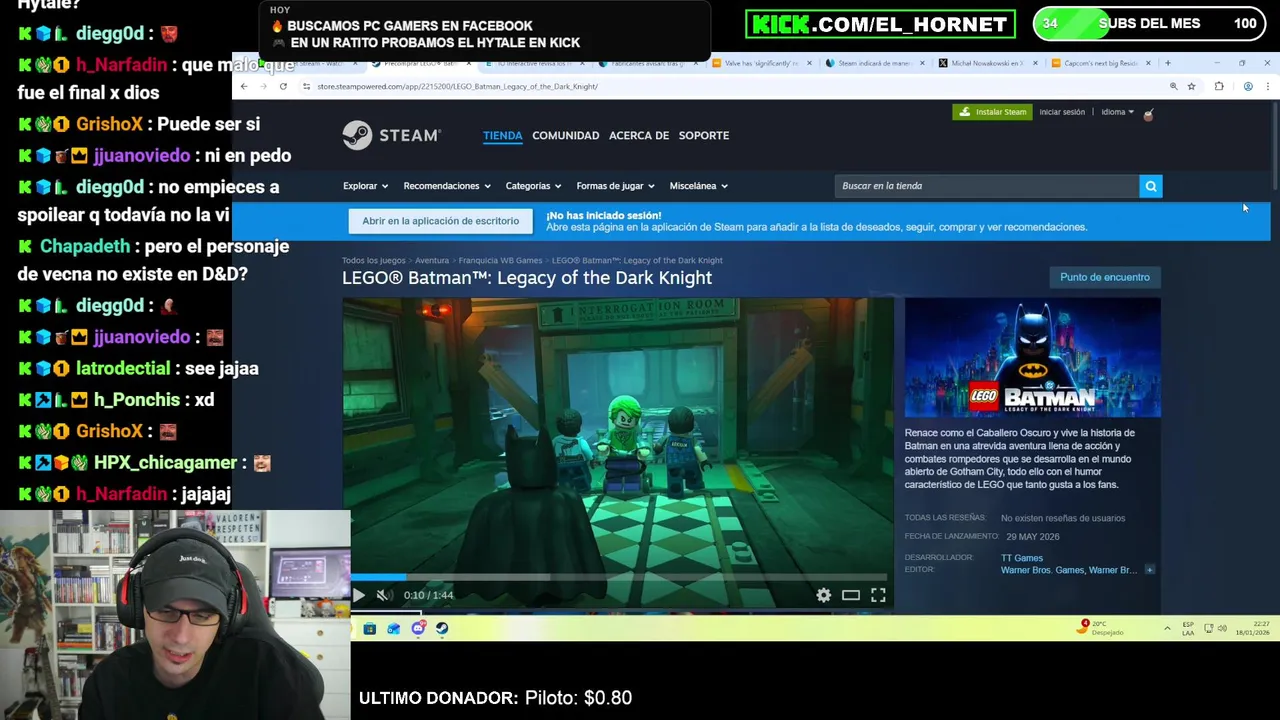Switch to the Capcom's next big Resident tab
The image size is (1280, 720).
(1100, 63)
